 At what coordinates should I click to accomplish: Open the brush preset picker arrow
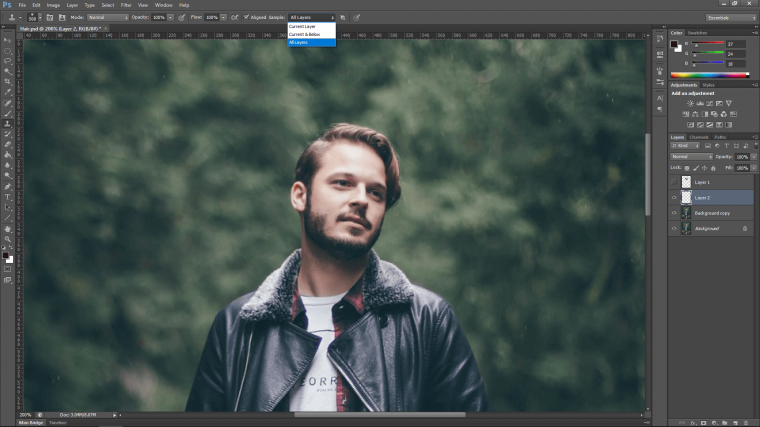[x=40, y=17]
